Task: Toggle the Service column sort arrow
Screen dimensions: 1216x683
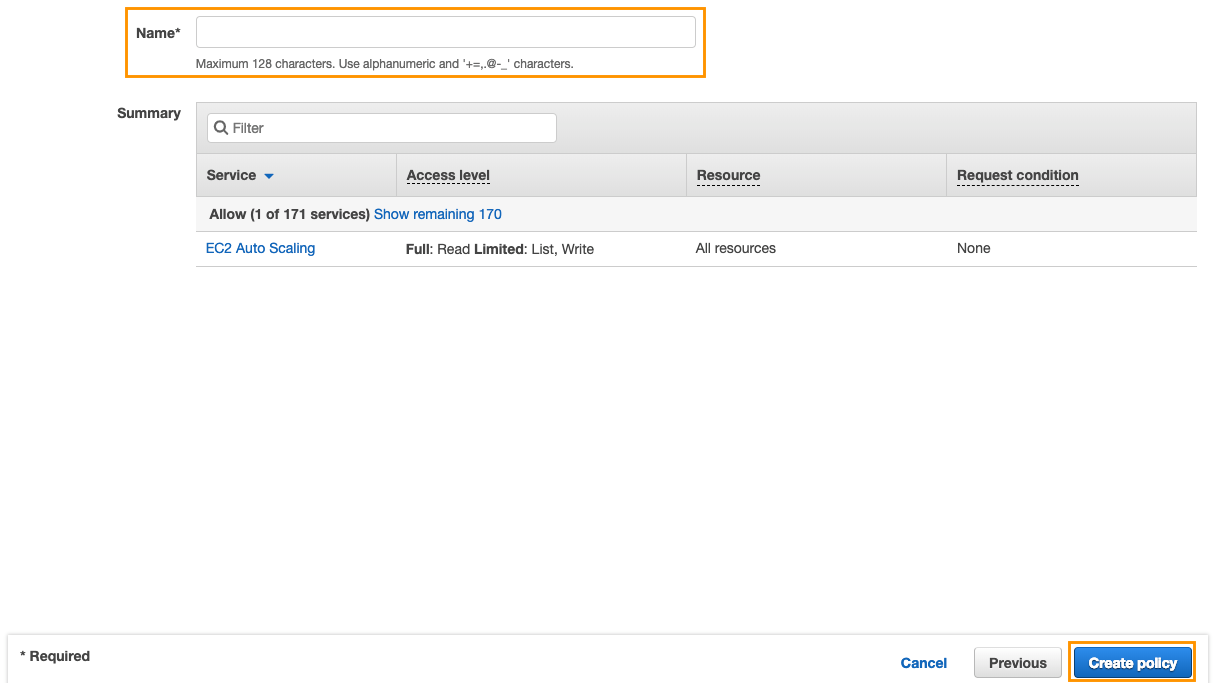Action: coord(268,176)
